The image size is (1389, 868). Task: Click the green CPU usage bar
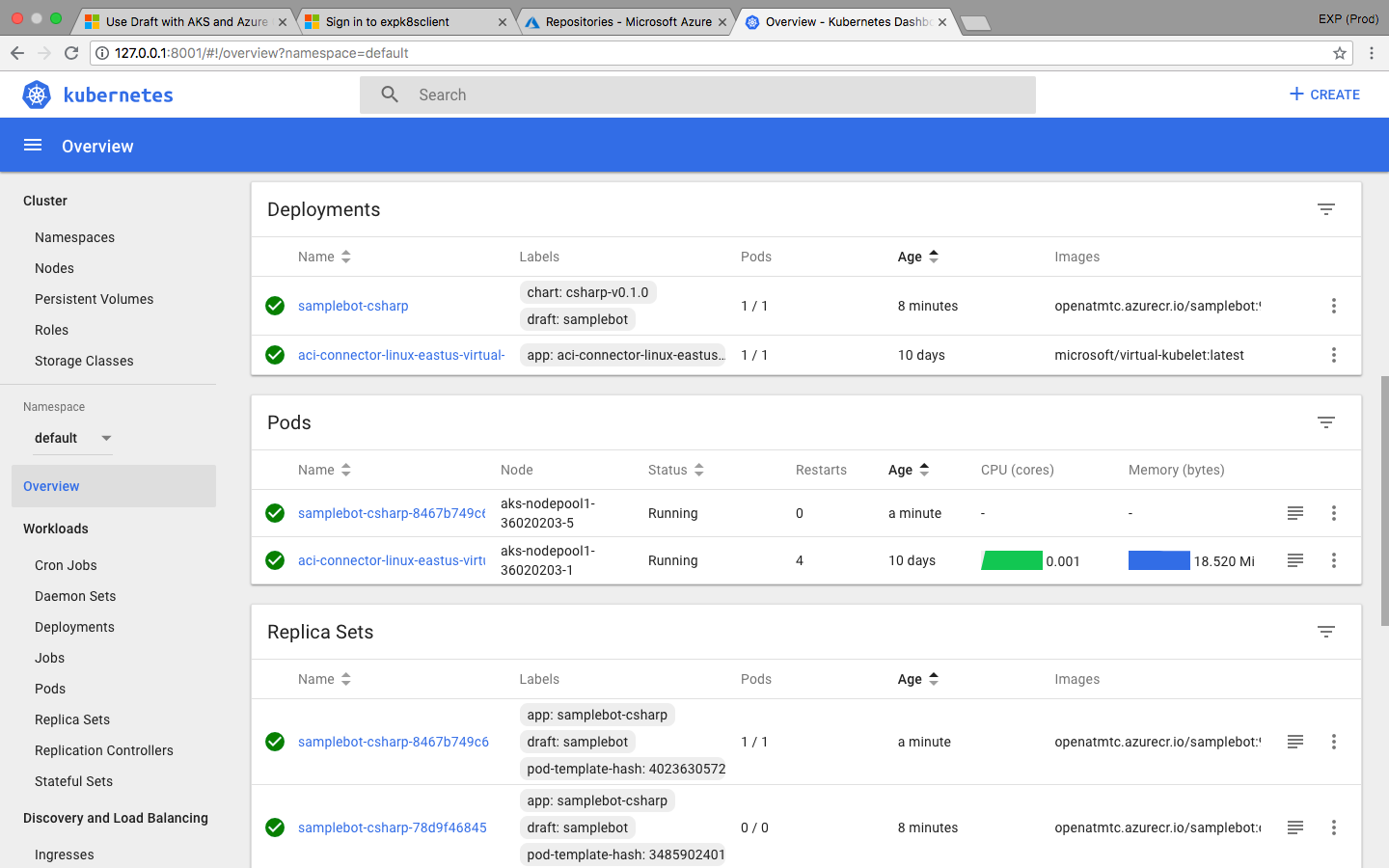(1012, 560)
